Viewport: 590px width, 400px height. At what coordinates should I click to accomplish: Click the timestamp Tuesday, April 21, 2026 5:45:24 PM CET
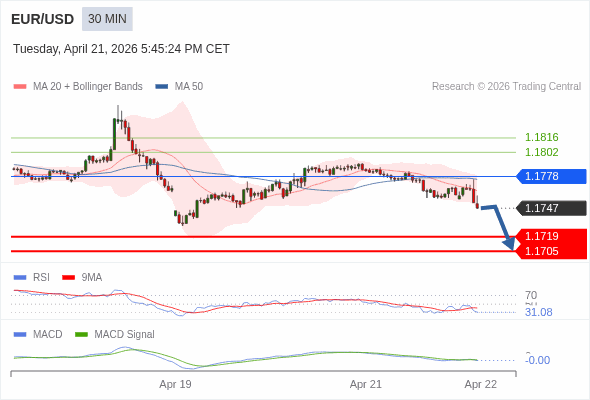coord(121,49)
